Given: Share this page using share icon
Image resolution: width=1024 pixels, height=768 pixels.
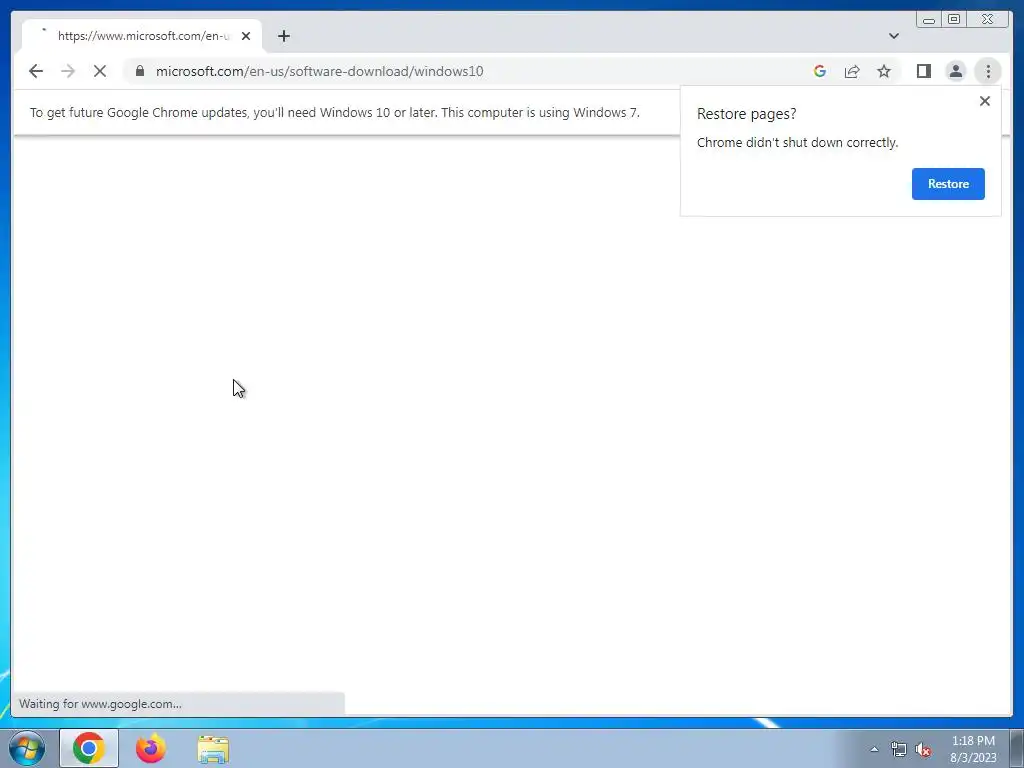Looking at the screenshot, I should (852, 71).
